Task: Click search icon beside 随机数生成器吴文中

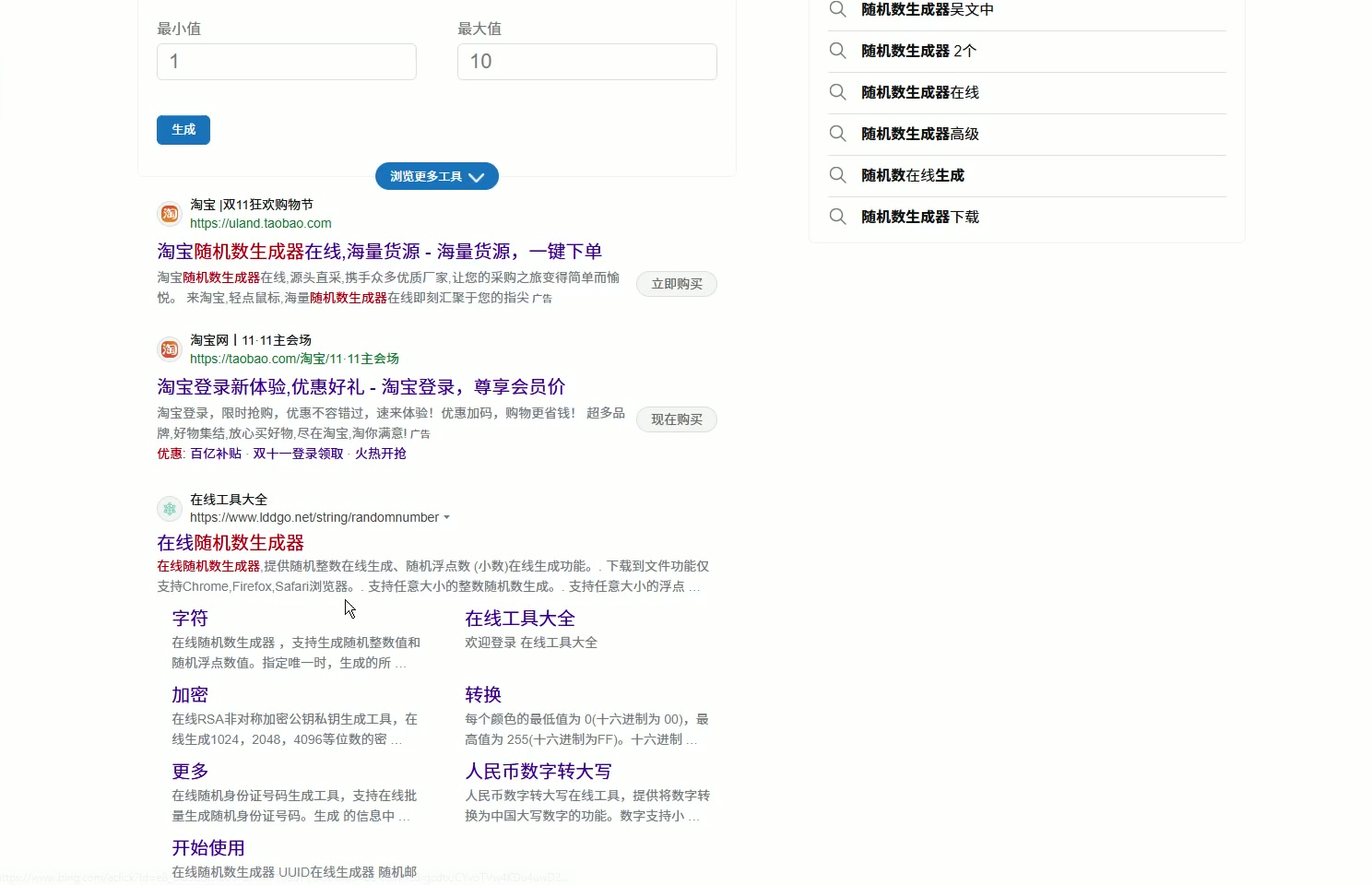Action: [x=837, y=9]
